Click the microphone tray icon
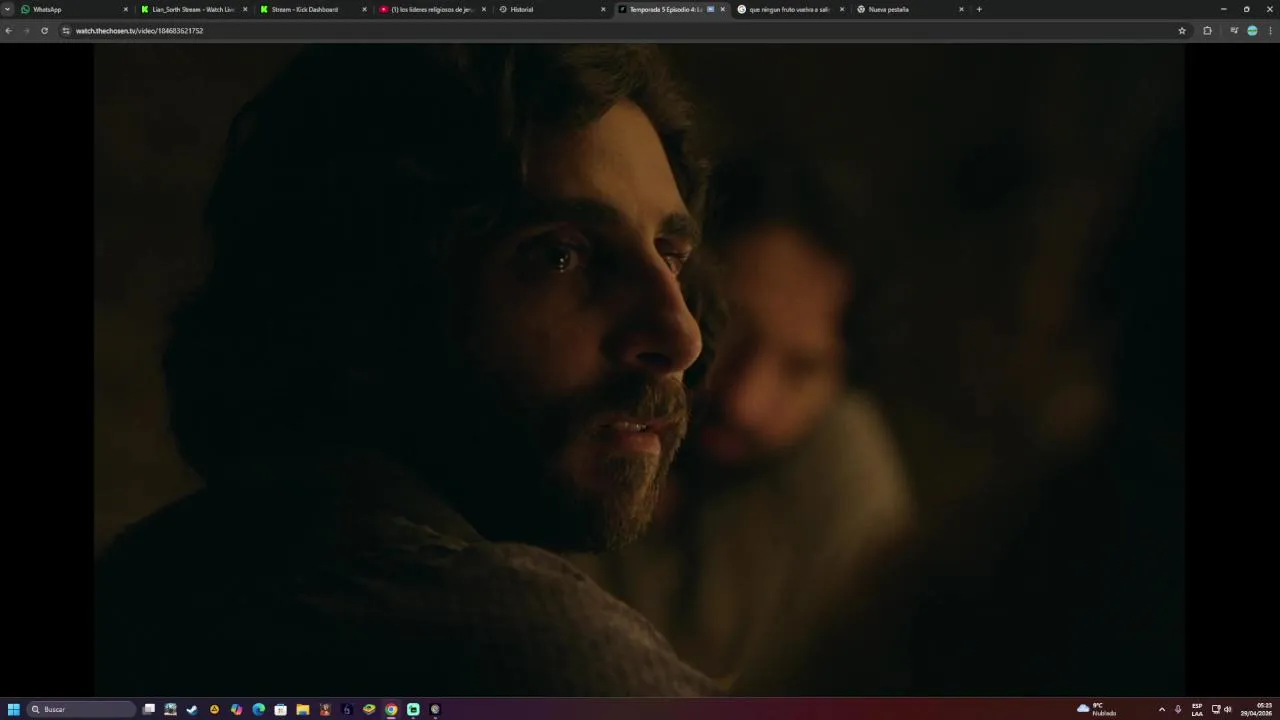 point(1178,709)
